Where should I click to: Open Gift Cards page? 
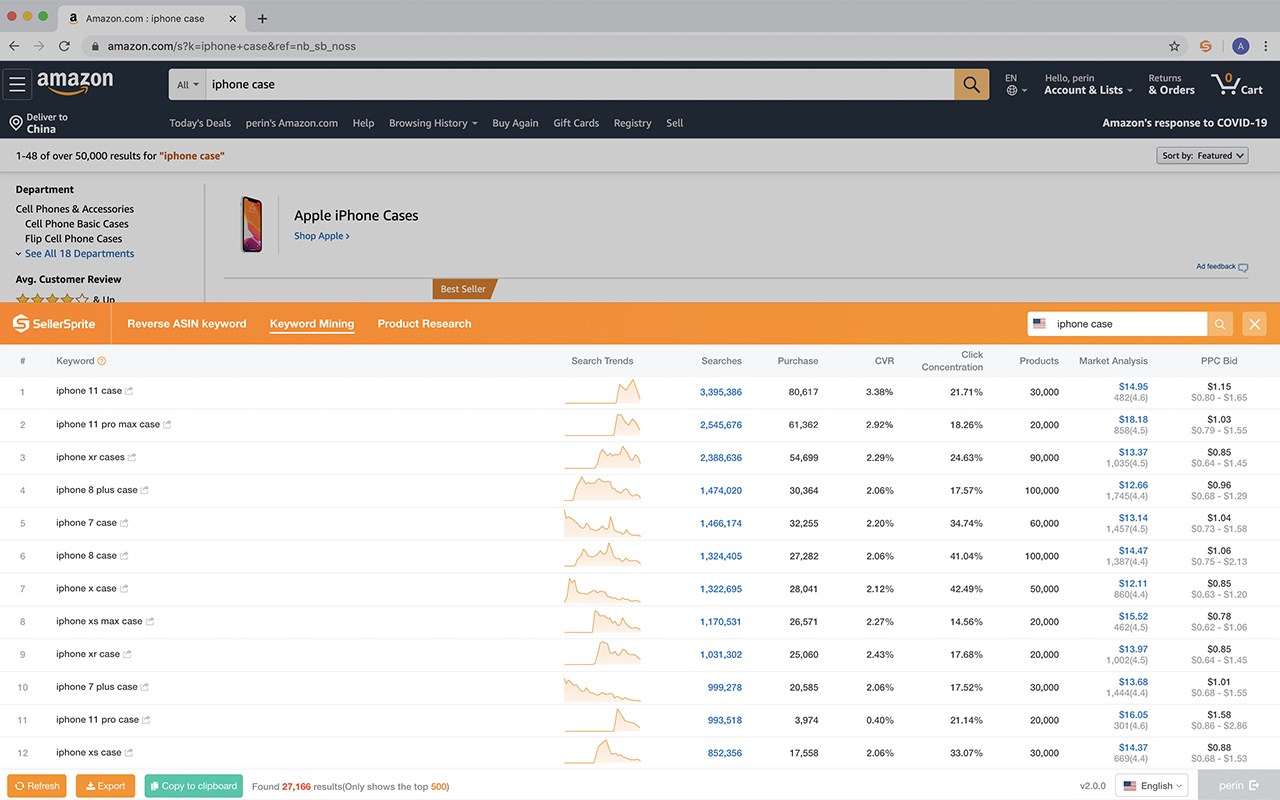pos(576,123)
